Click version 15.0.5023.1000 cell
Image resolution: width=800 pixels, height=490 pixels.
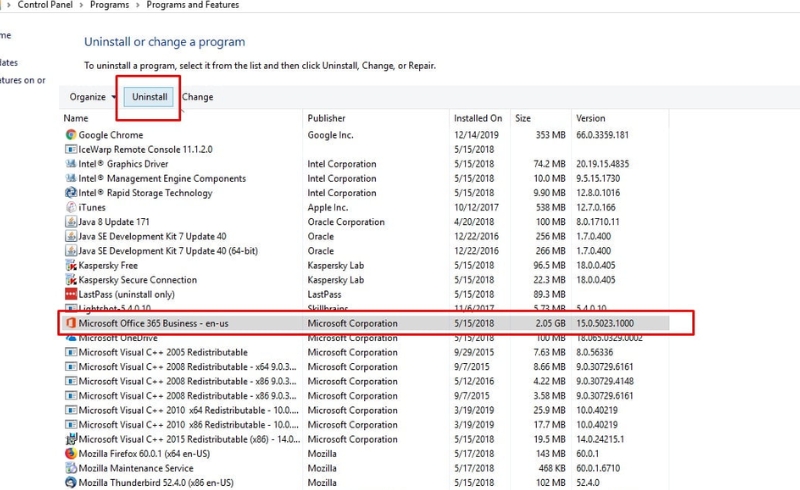click(605, 323)
